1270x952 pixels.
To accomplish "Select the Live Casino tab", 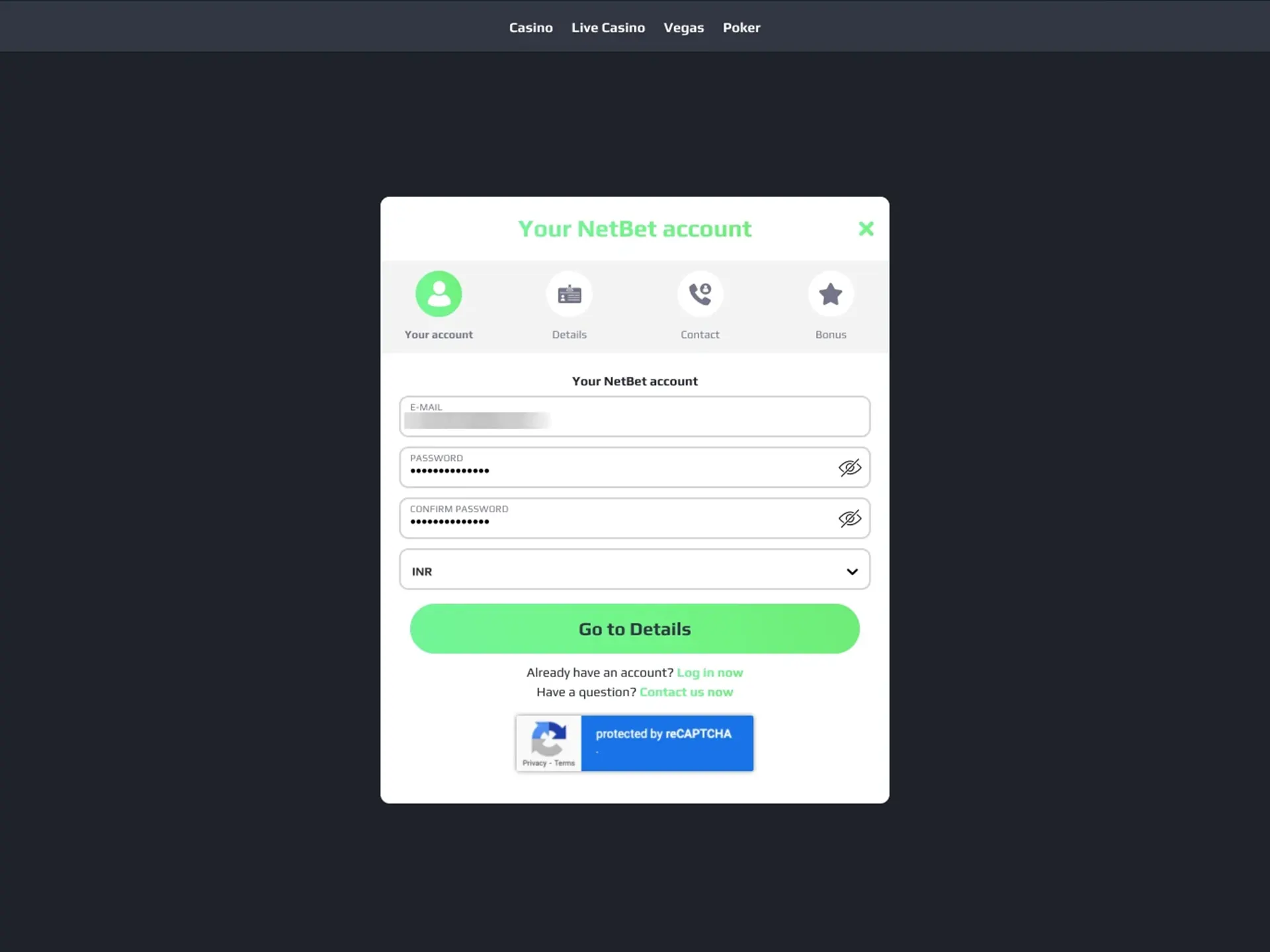I will coord(608,27).
